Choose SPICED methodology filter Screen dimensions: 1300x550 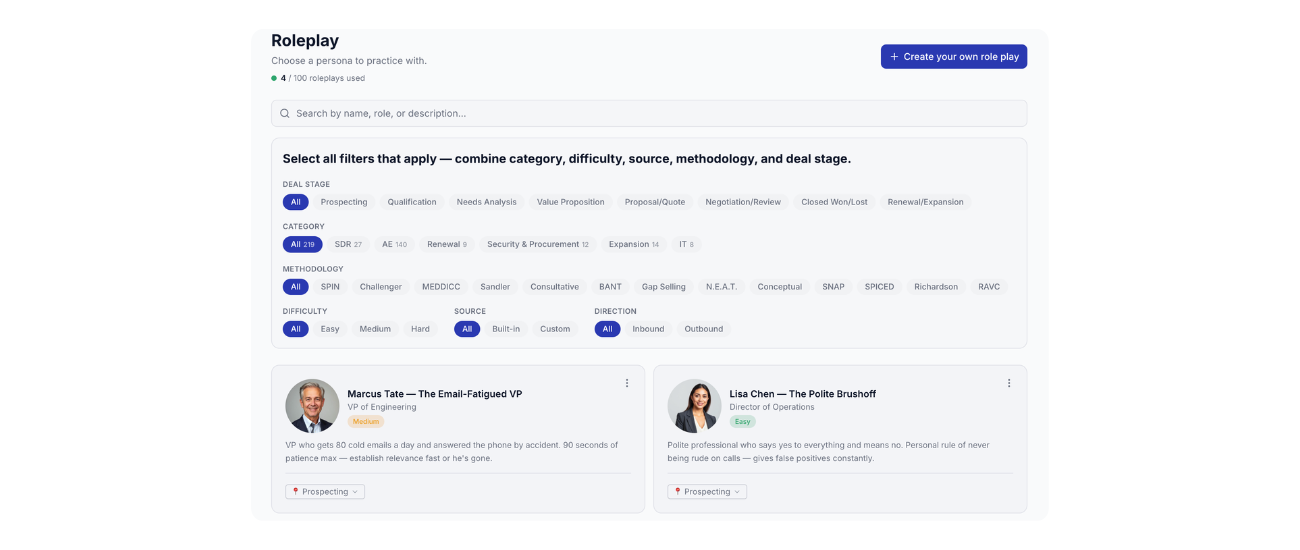[880, 287]
